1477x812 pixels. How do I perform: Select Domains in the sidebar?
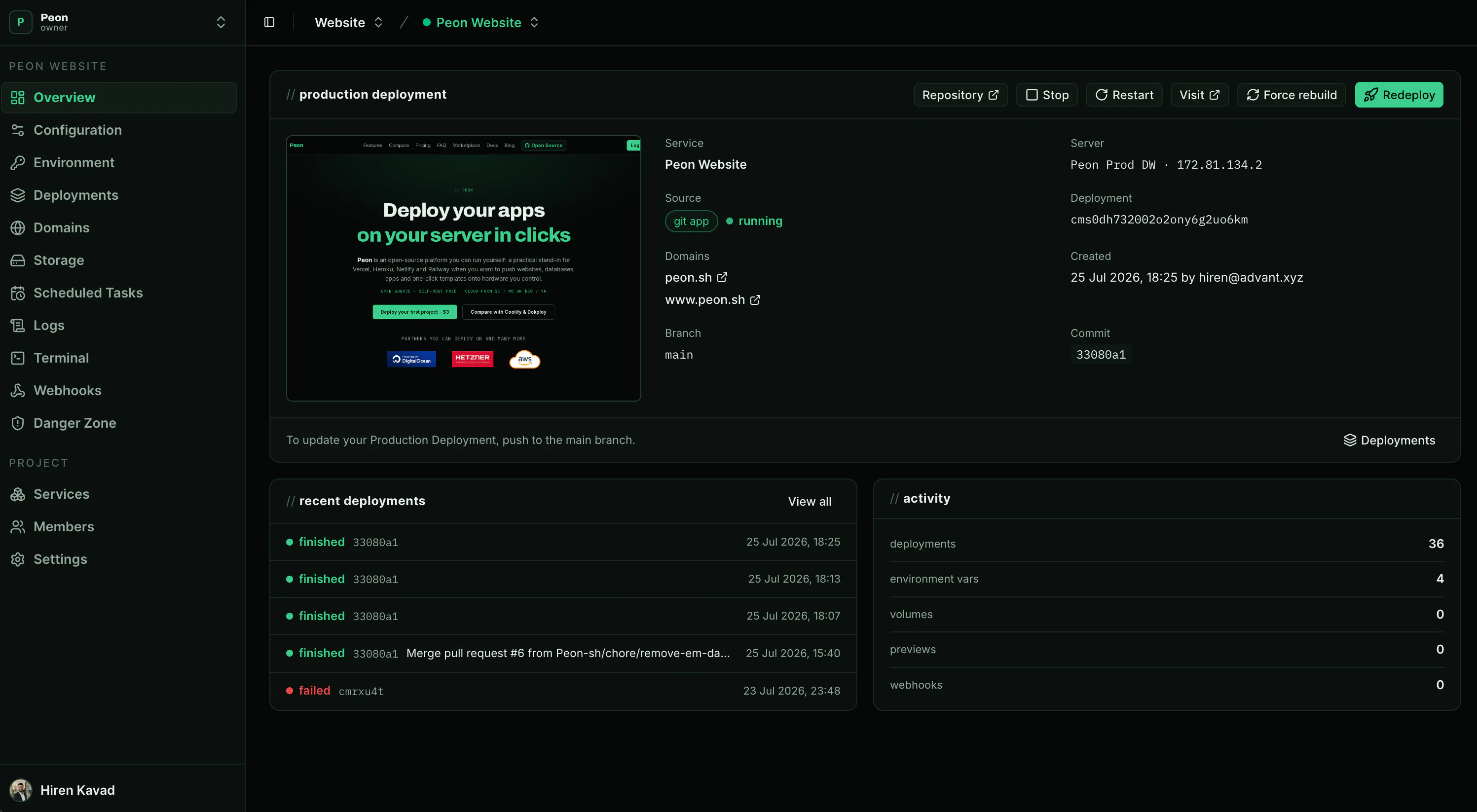pos(119,227)
